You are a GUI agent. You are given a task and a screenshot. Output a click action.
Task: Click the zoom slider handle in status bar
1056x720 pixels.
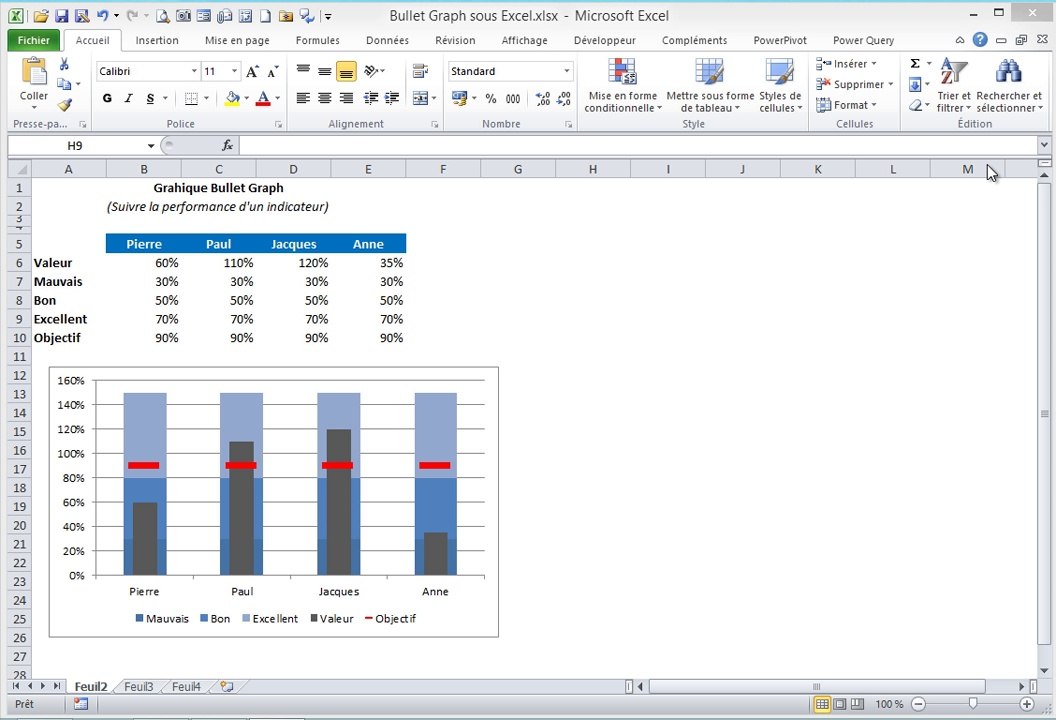pos(972,704)
